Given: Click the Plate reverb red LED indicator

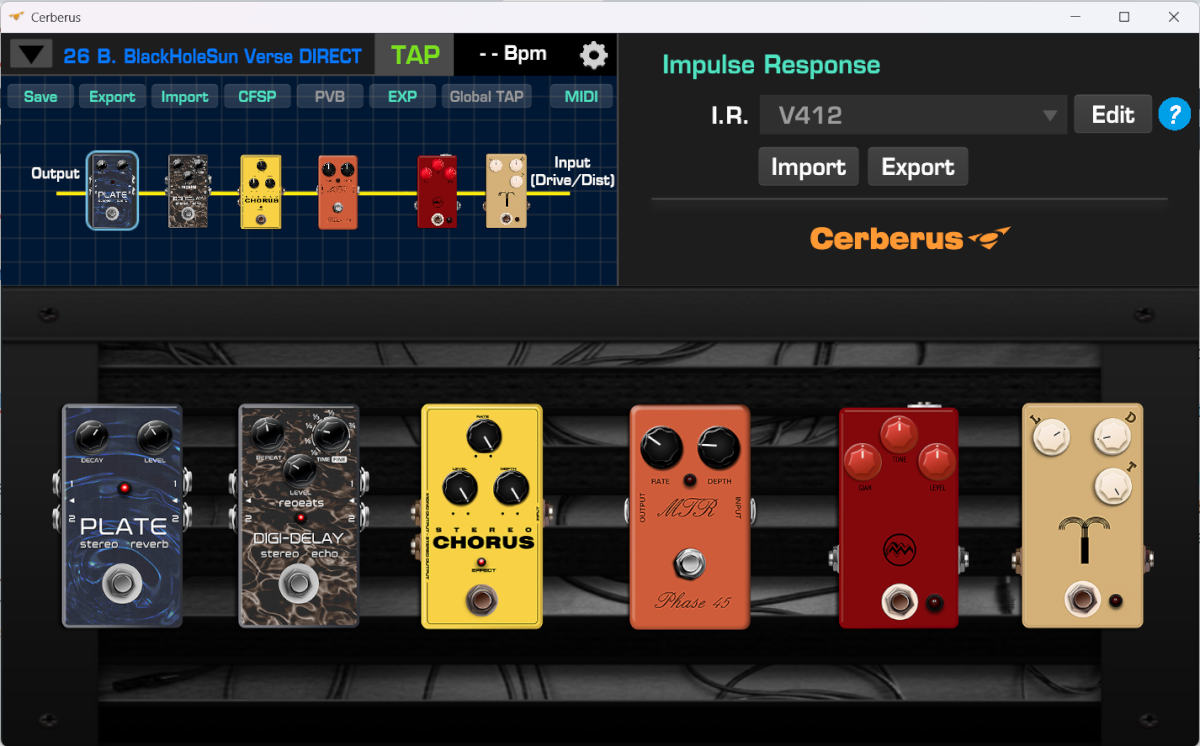Looking at the screenshot, I should (123, 488).
